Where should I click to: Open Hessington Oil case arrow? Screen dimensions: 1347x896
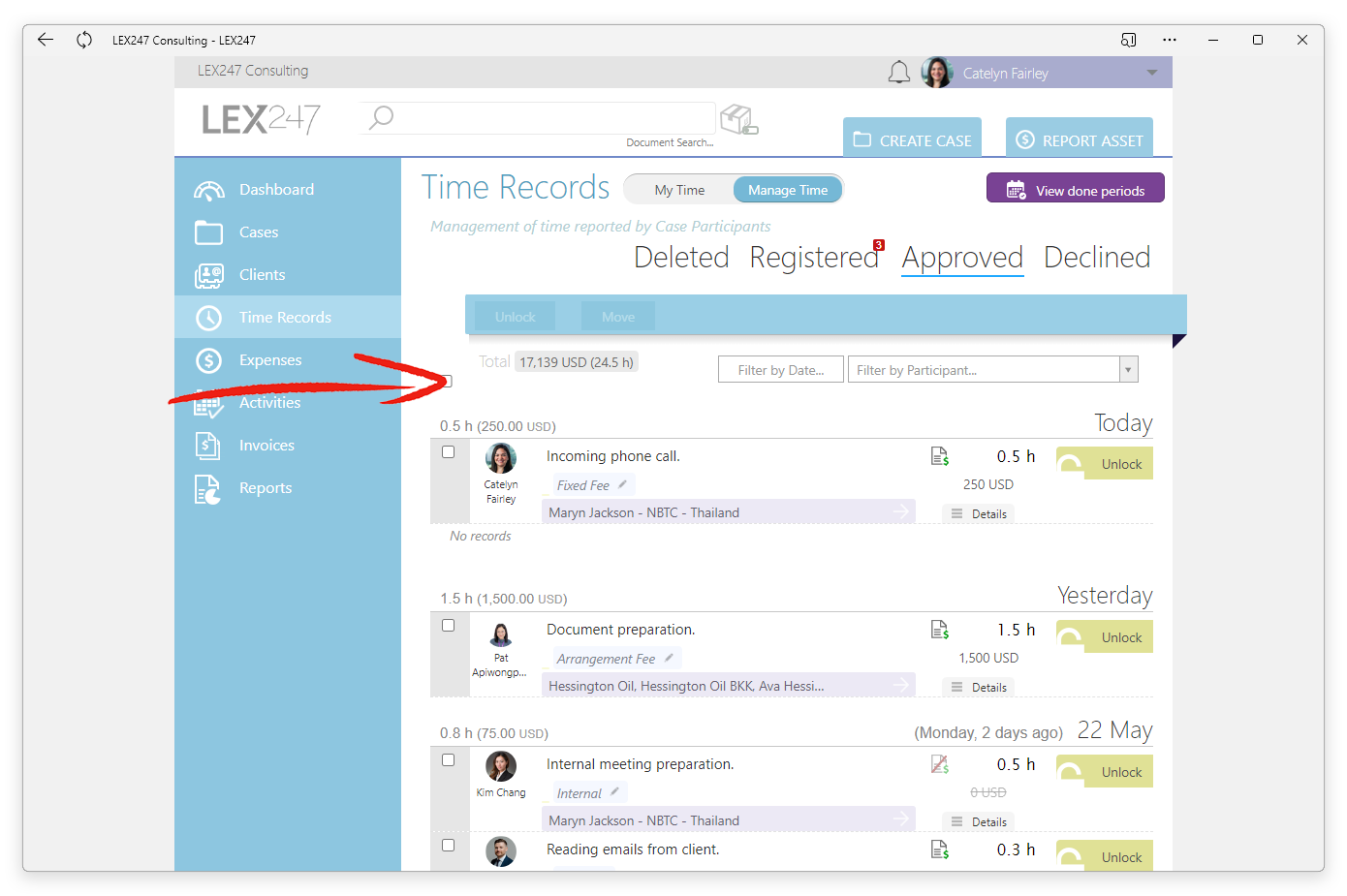[901, 685]
